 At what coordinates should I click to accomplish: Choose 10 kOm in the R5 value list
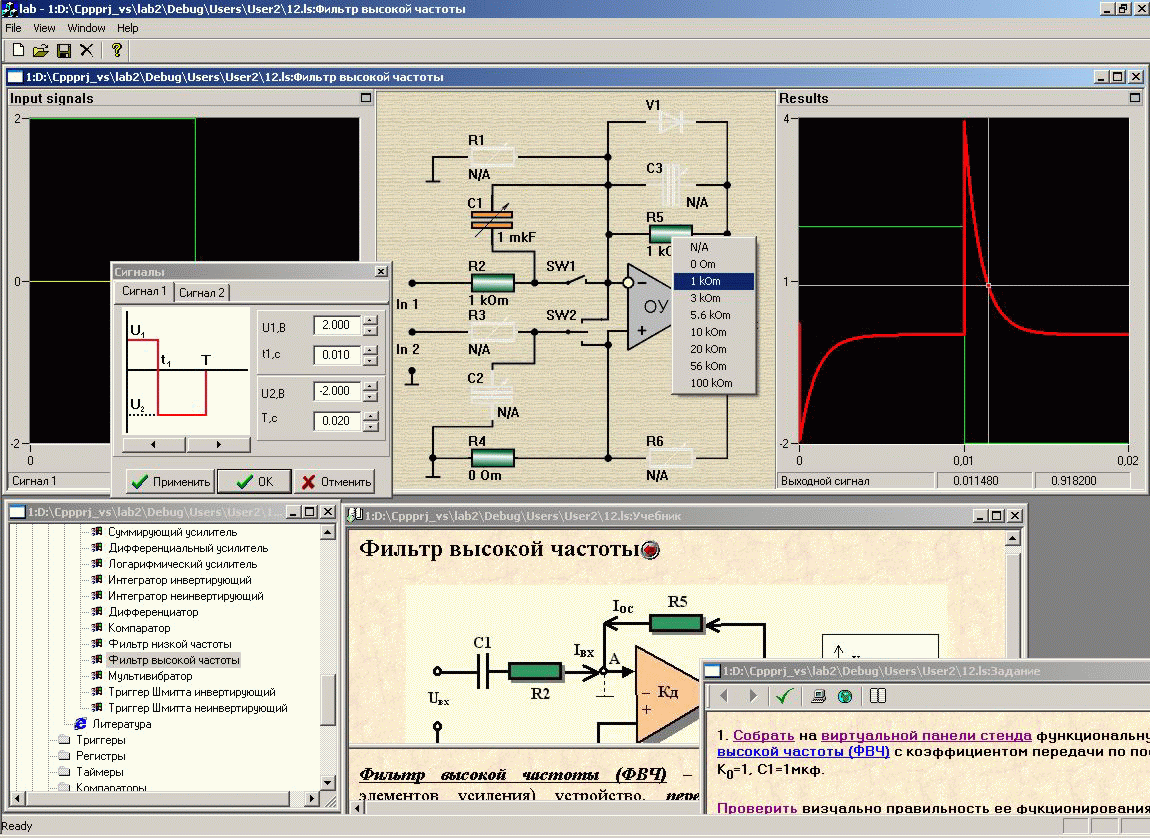coord(714,332)
